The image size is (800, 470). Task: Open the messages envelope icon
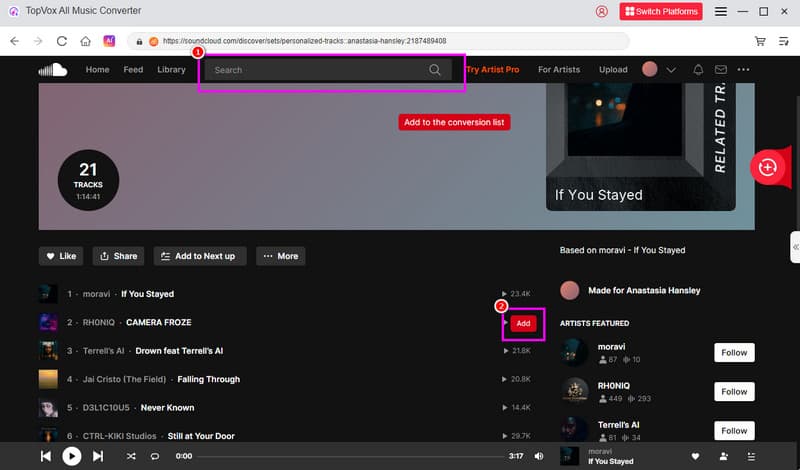coord(720,69)
